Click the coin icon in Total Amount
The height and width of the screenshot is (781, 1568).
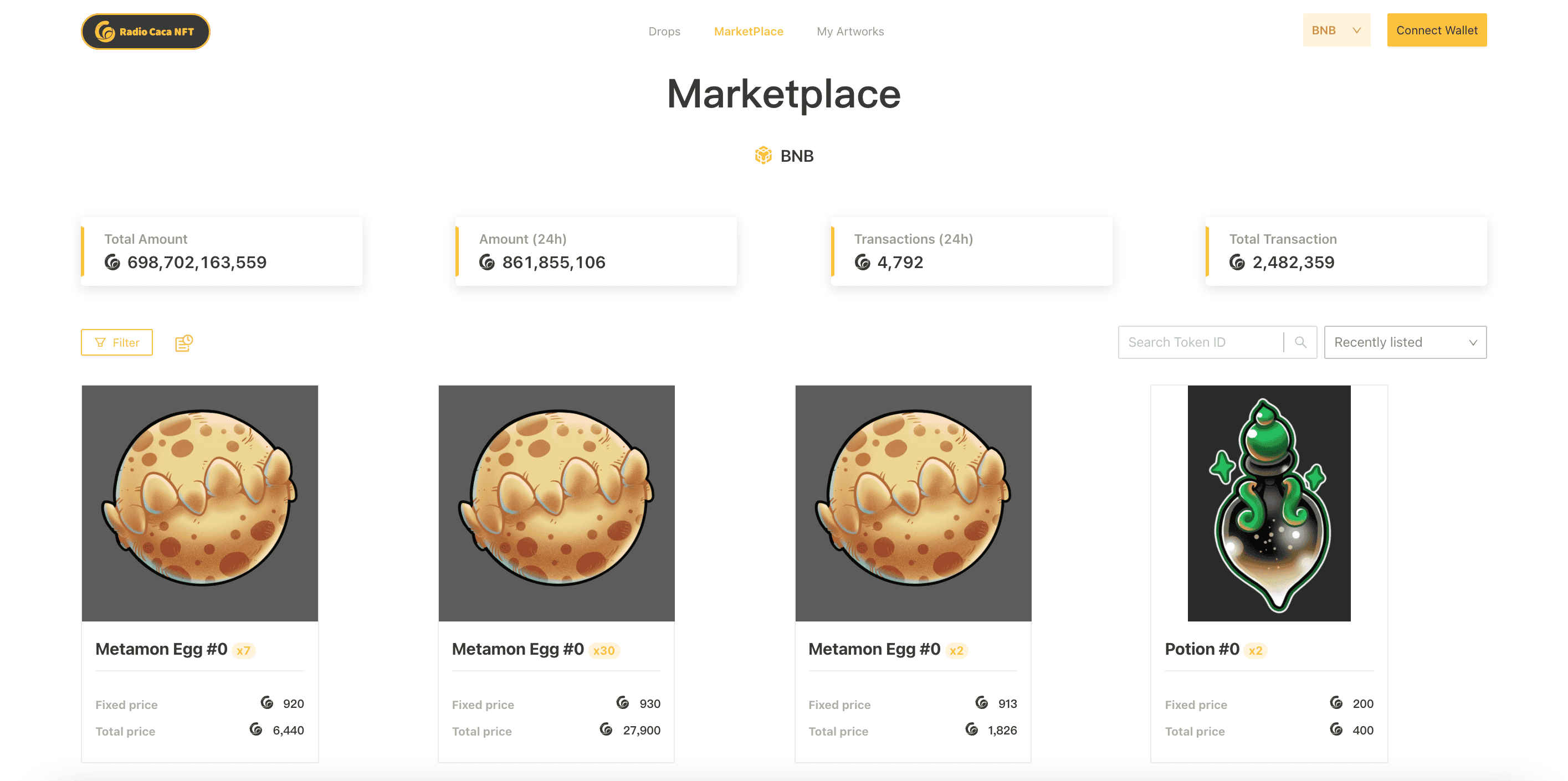[112, 263]
